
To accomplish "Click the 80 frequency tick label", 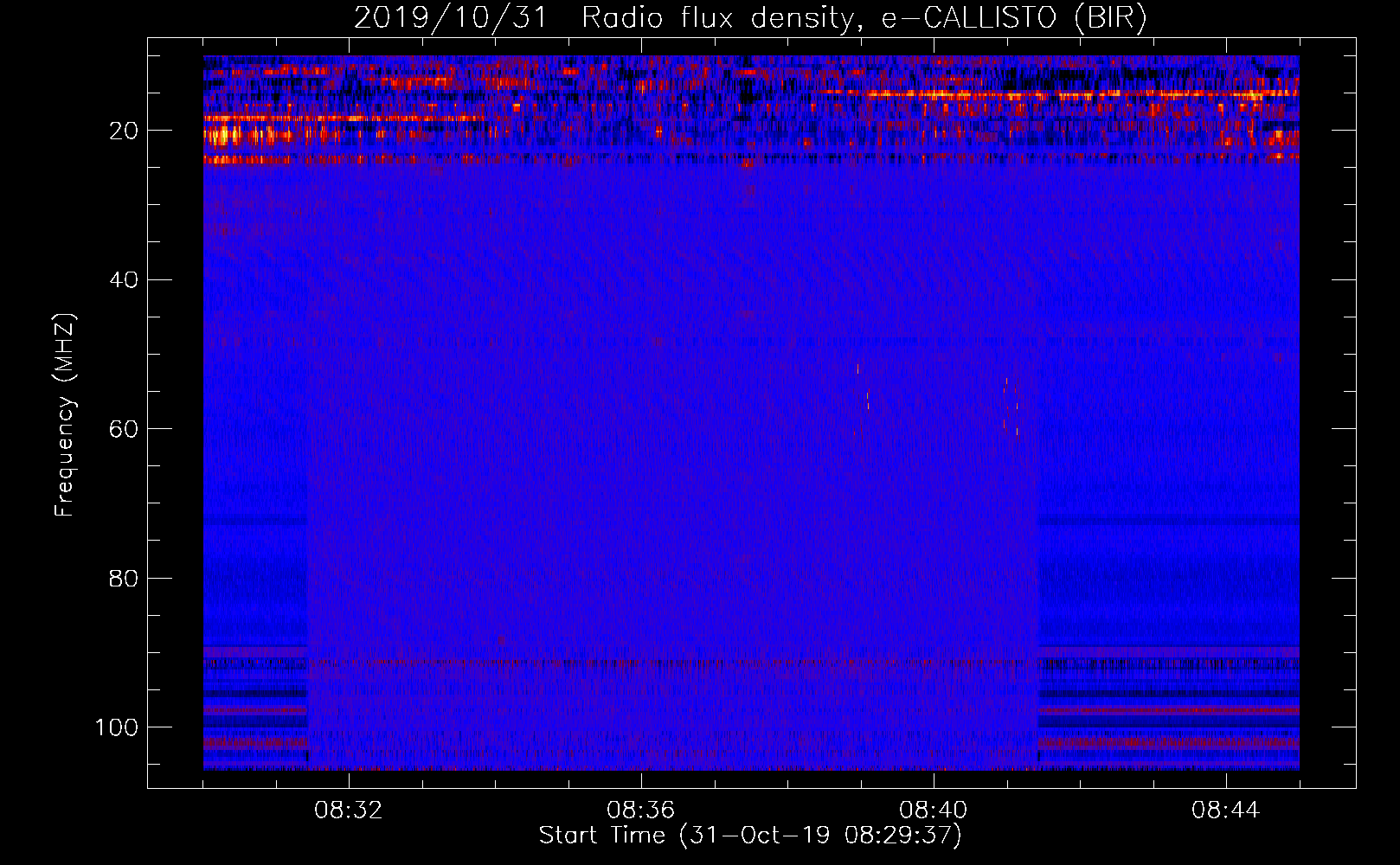I will click(124, 578).
